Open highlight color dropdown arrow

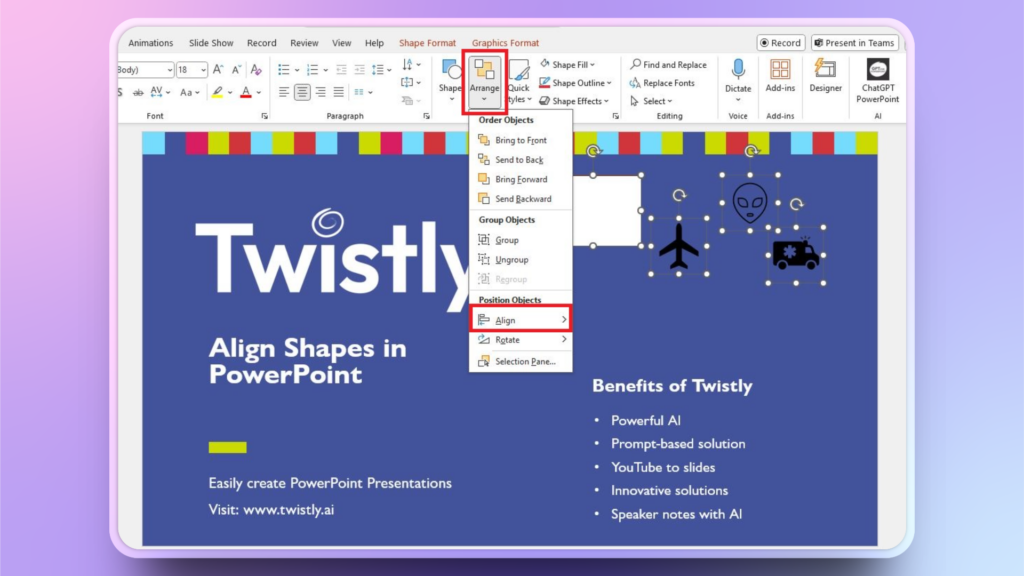(230, 93)
